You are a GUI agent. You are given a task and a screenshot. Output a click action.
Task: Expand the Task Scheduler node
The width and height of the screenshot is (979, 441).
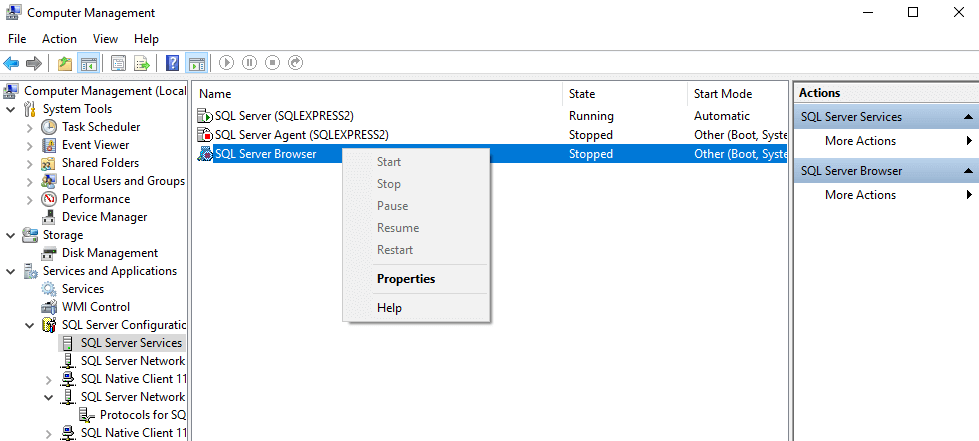click(x=29, y=127)
